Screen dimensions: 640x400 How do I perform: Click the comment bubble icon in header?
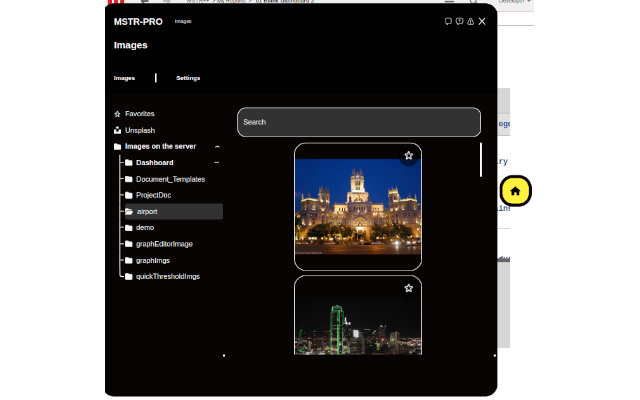[x=448, y=22]
